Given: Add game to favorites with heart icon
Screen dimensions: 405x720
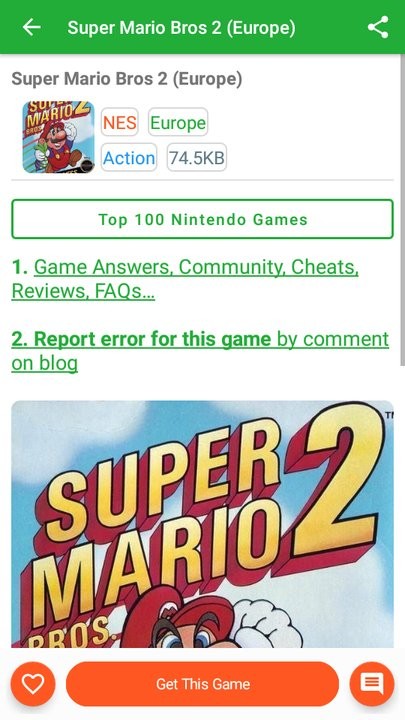Looking at the screenshot, I should tap(33, 684).
